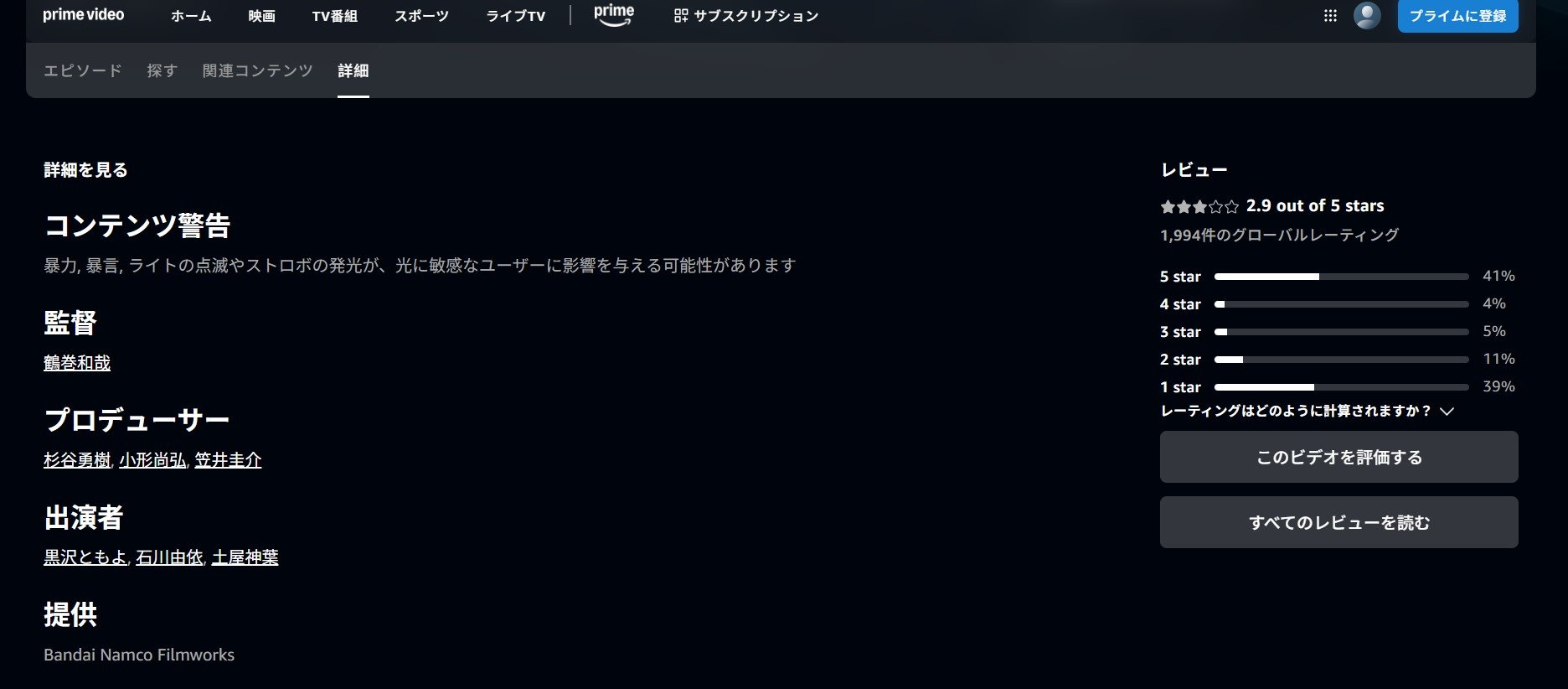This screenshot has width=1568, height=689.
Task: Click すべてのレビューを読む button
Action: coord(1338,523)
